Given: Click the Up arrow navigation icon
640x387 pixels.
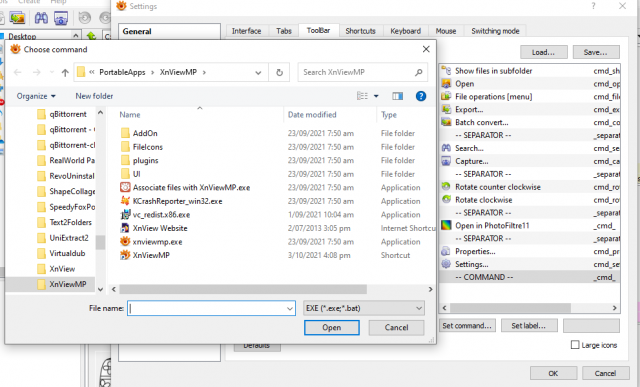Looking at the screenshot, I should (x=65, y=73).
